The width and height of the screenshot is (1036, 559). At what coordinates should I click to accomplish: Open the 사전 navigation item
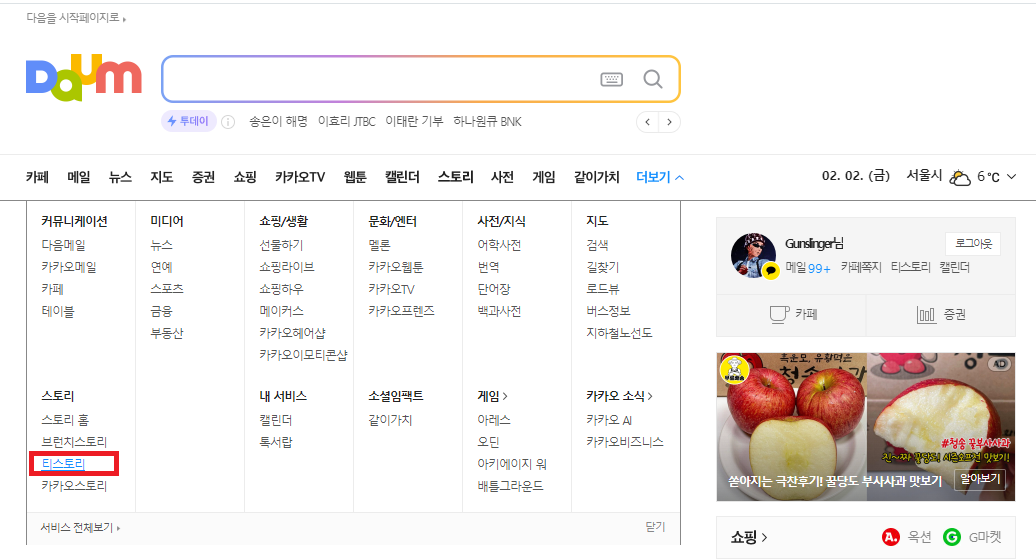point(502,177)
